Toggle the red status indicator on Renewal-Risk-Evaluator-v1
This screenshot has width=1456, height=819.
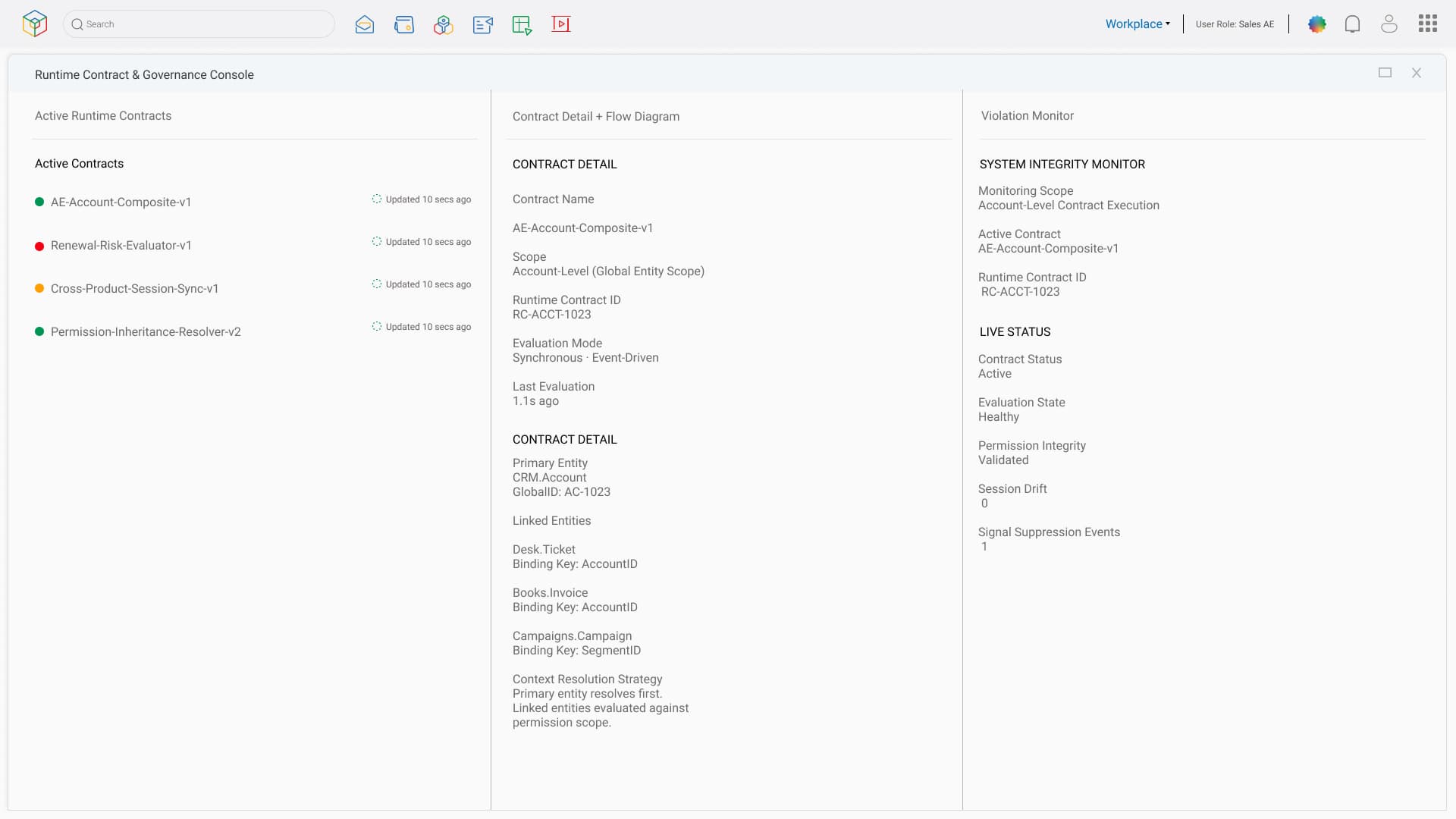coord(39,246)
